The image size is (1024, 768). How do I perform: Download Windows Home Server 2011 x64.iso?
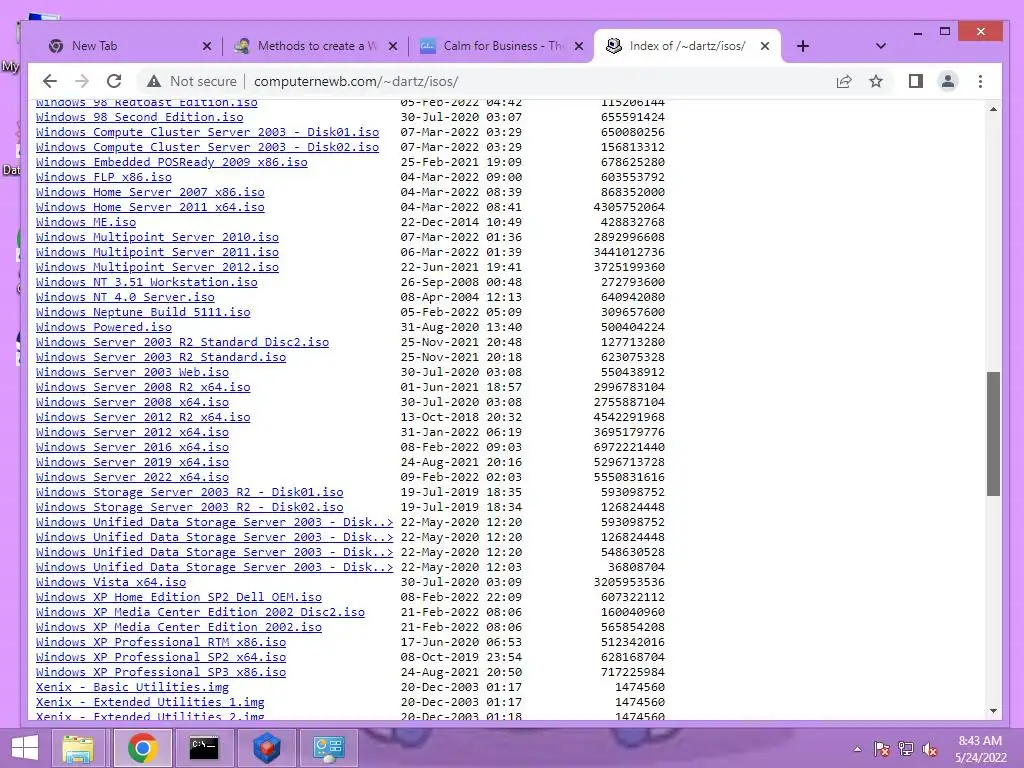click(150, 207)
